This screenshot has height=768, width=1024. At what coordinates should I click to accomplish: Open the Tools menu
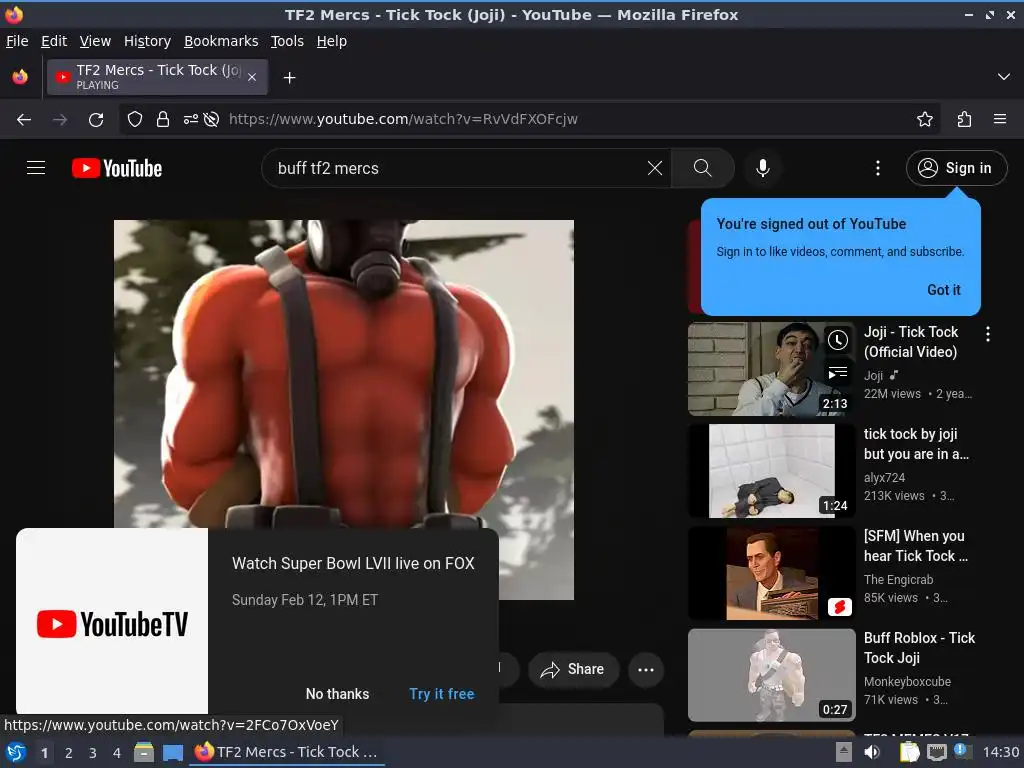[x=287, y=41]
